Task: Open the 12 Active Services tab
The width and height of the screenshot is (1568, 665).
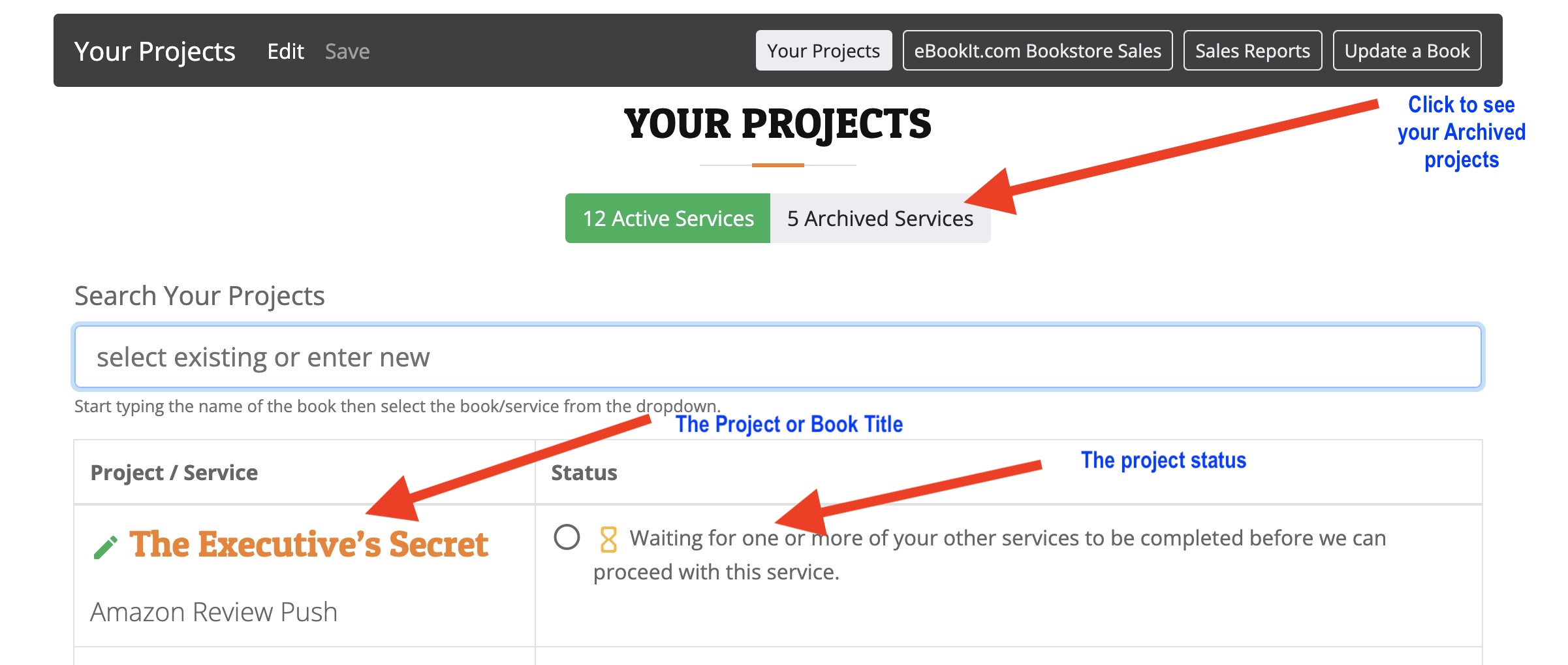Action: [668, 218]
